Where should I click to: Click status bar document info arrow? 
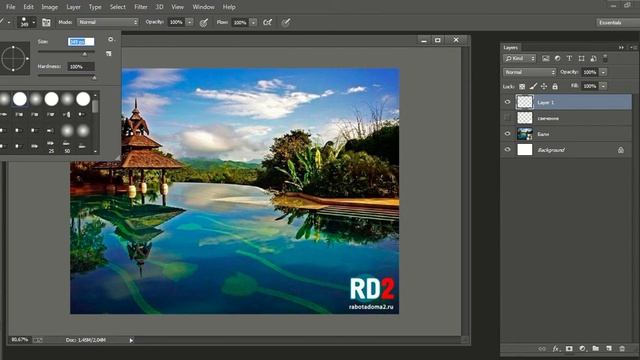(x=131, y=340)
